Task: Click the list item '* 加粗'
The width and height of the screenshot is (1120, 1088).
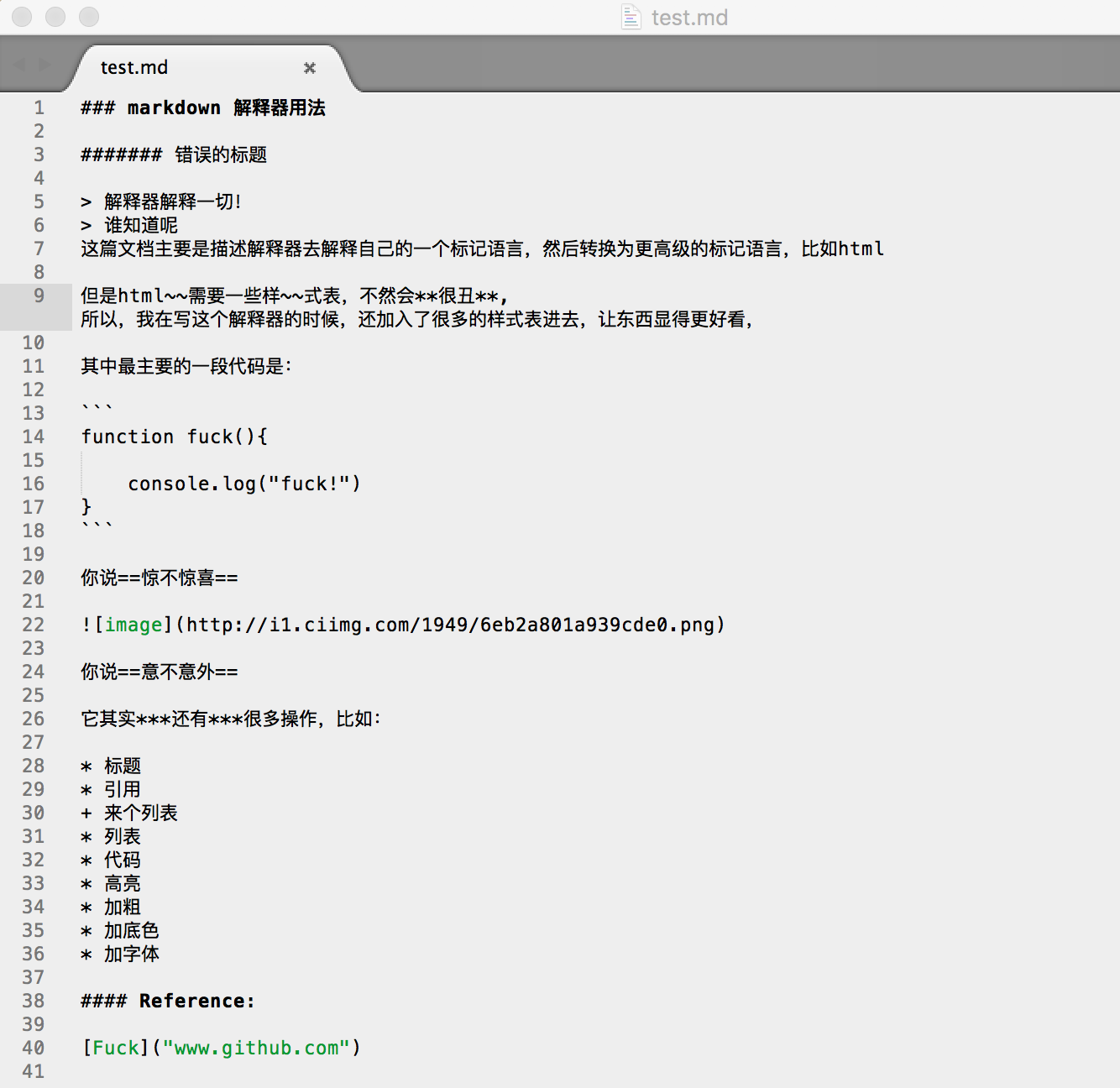Action: tap(111, 907)
